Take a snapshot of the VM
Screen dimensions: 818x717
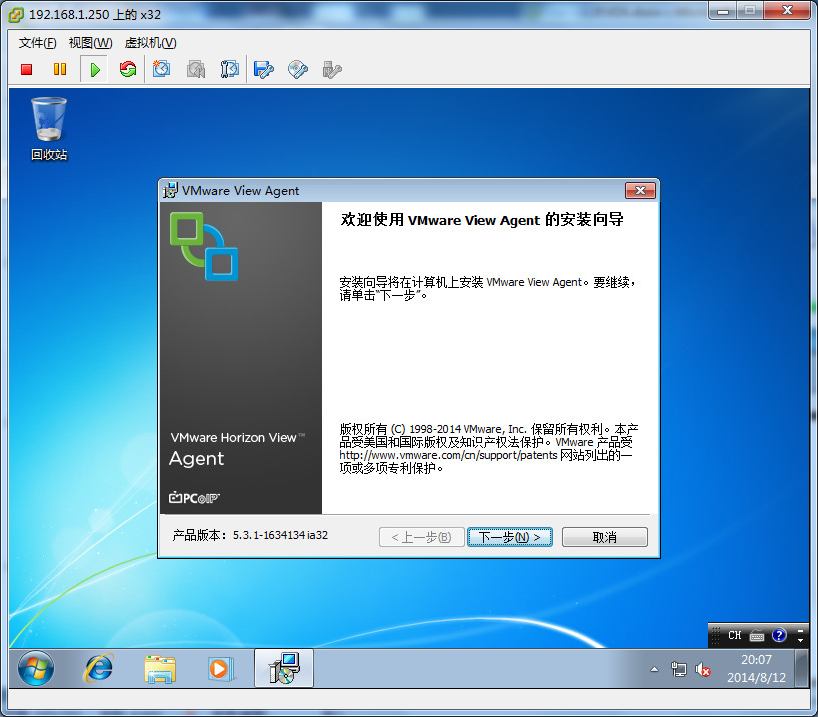pos(162,69)
